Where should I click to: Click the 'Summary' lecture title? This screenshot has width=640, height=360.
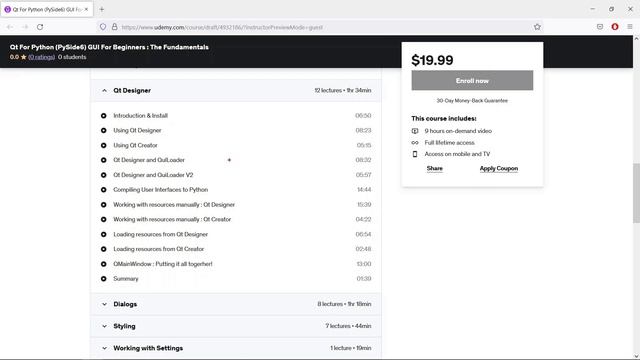pyautogui.click(x=126, y=279)
